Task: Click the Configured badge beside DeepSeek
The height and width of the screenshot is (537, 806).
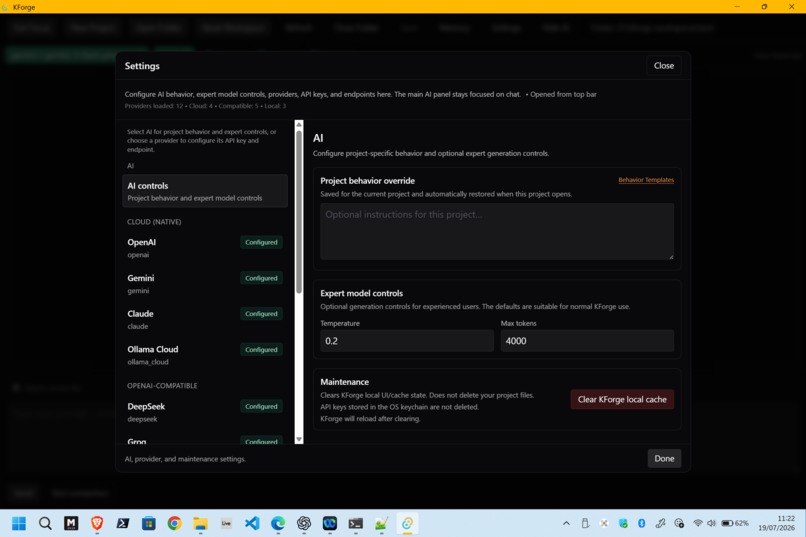Action: click(261, 406)
